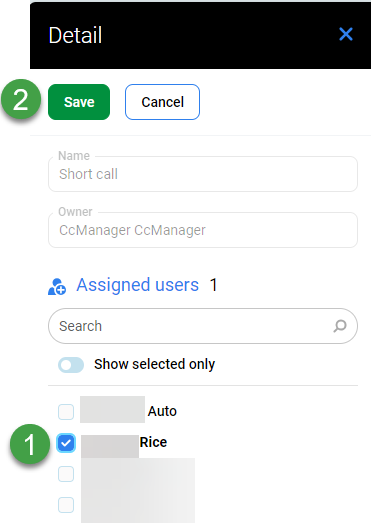Image resolution: width=371 pixels, height=523 pixels.
Task: Select the Auto user name text
Action: point(162,411)
